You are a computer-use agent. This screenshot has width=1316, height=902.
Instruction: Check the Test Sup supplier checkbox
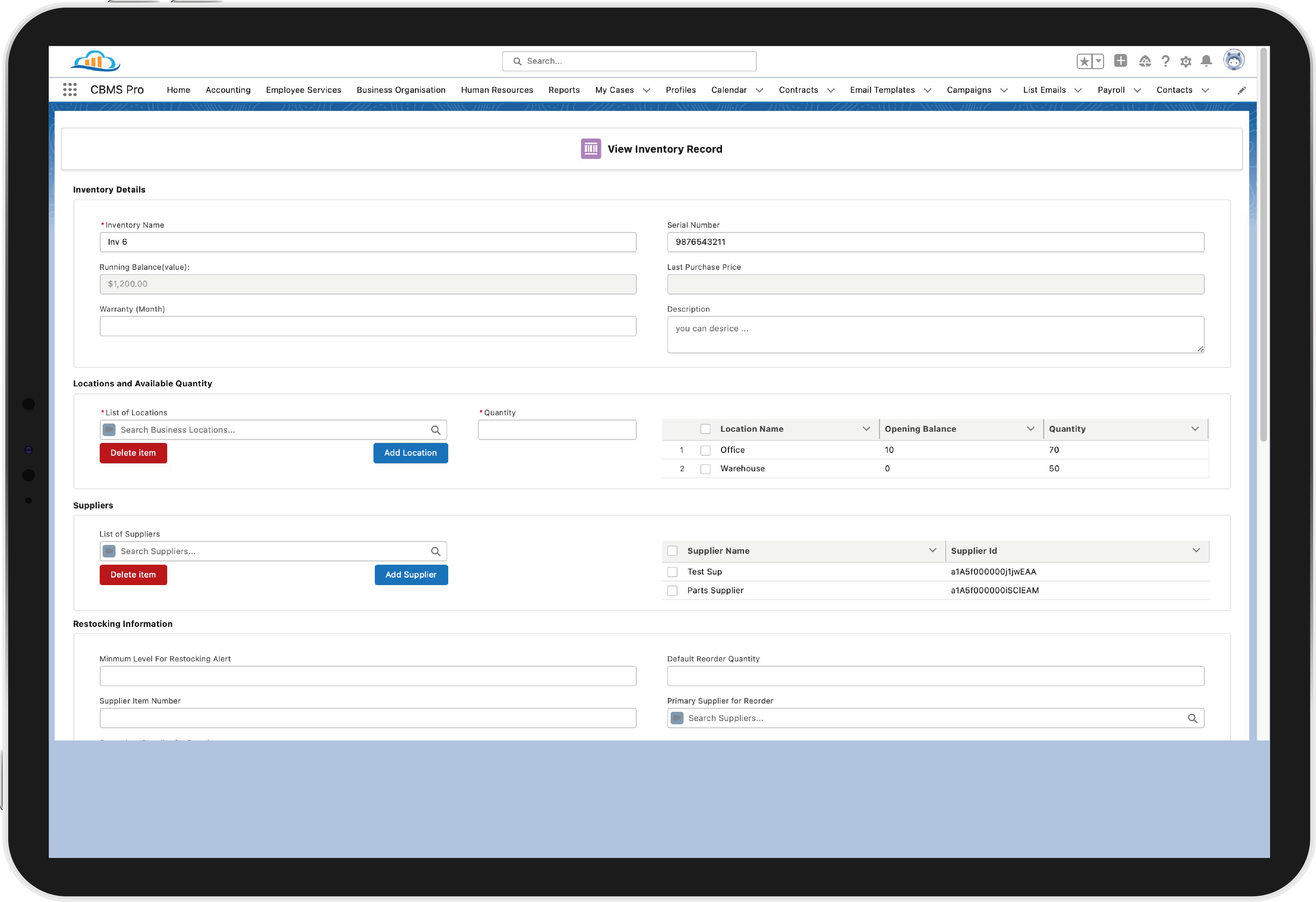click(x=672, y=572)
